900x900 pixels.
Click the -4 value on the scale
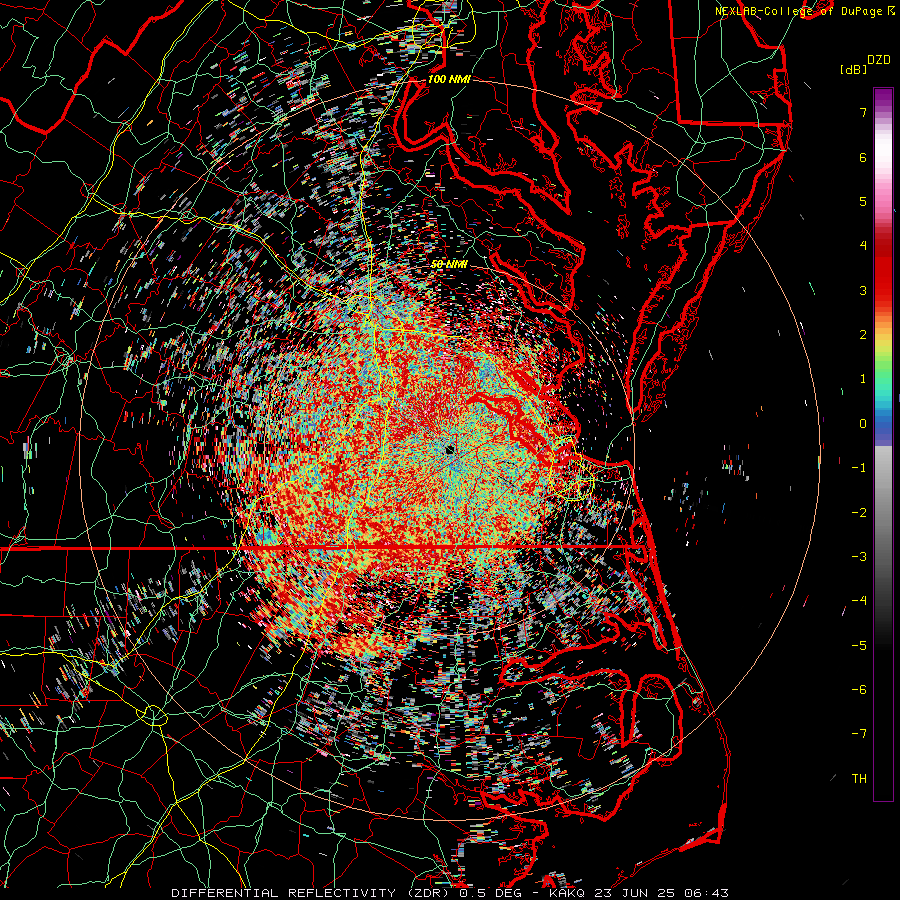pyautogui.click(x=859, y=601)
